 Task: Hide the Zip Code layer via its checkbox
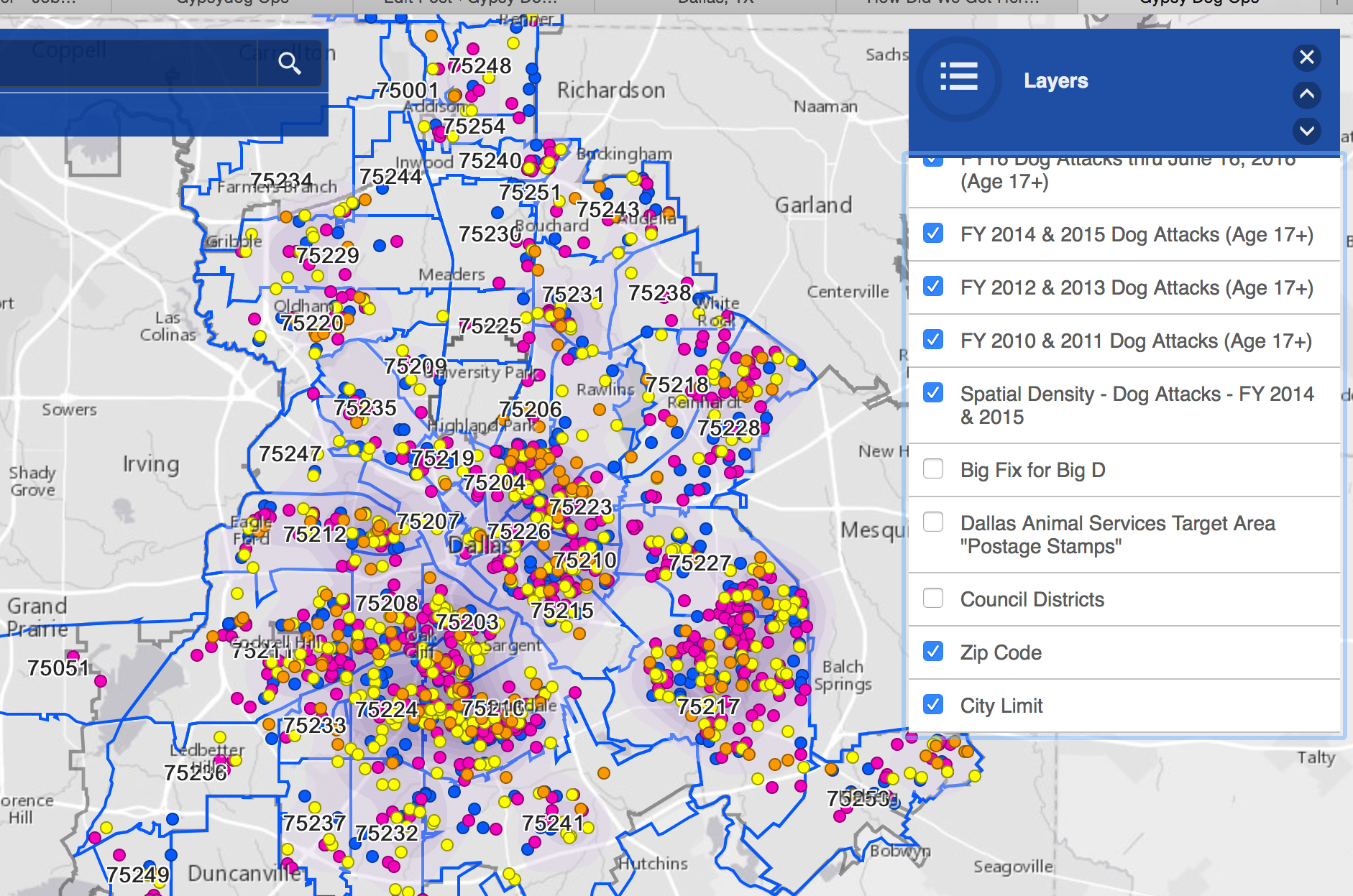933,652
